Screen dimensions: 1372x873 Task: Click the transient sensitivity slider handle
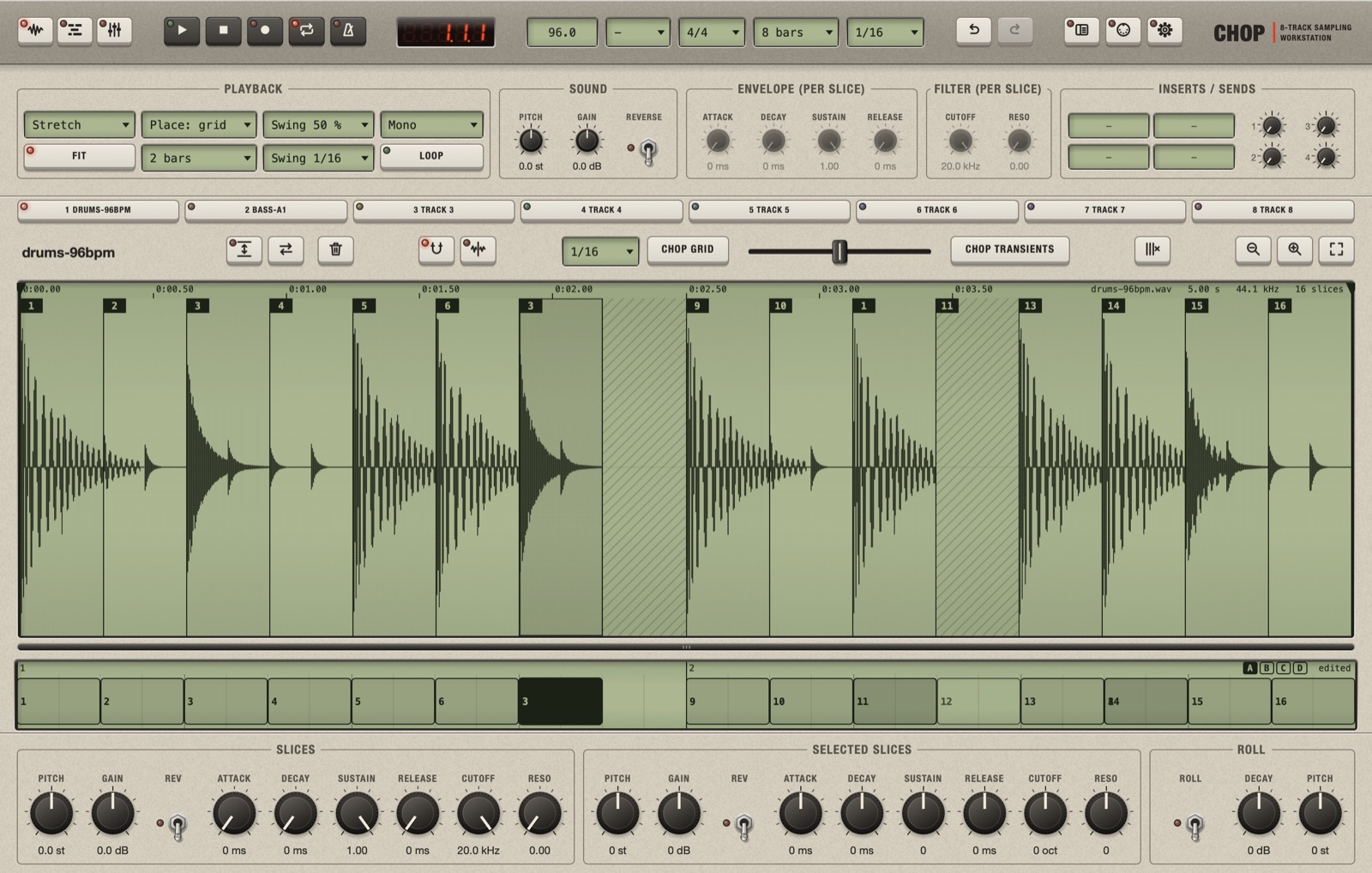[x=839, y=251]
